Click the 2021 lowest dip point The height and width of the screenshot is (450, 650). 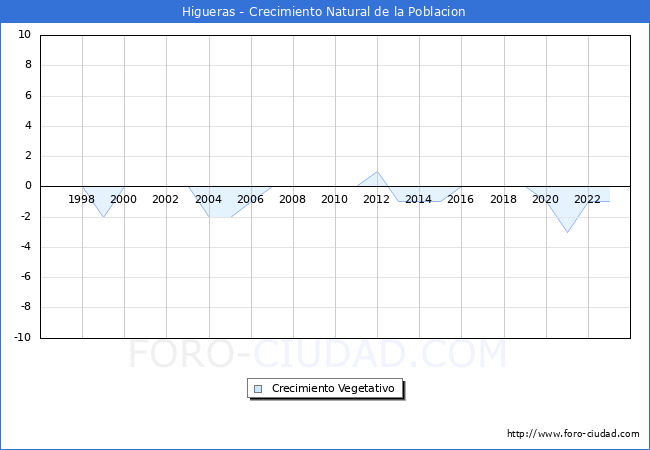[567, 232]
